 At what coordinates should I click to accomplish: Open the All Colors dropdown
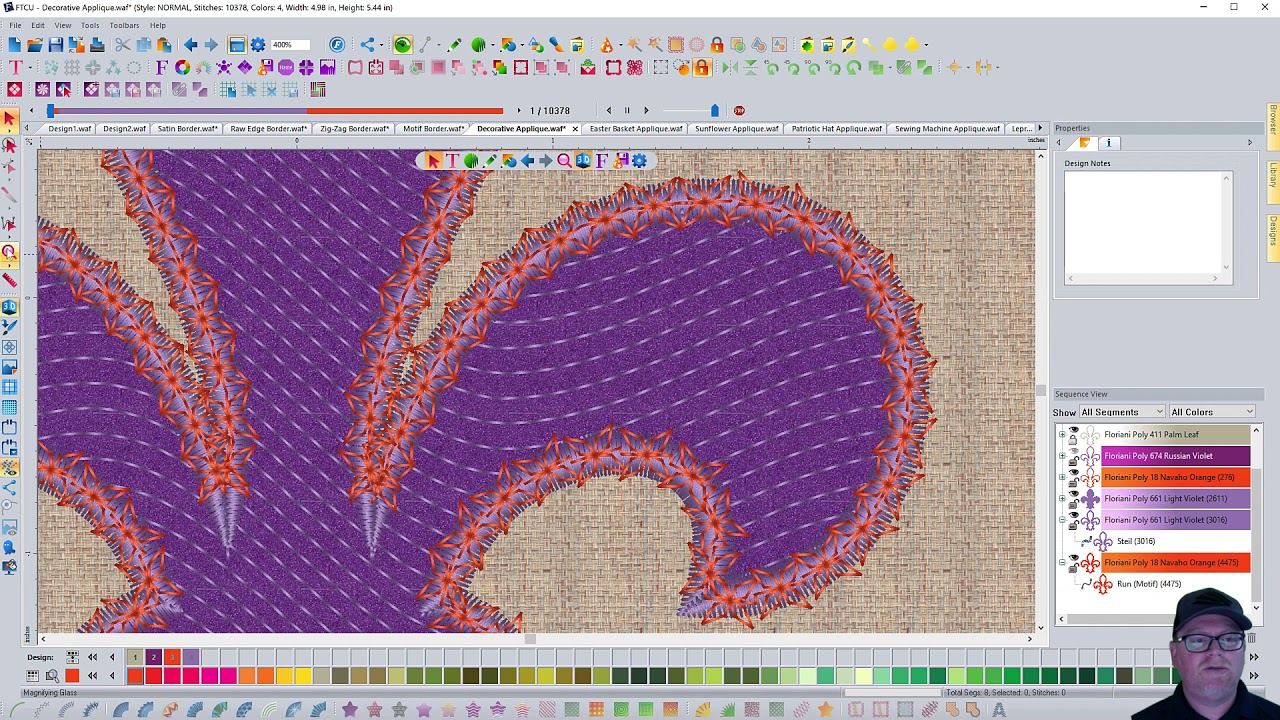1211,412
